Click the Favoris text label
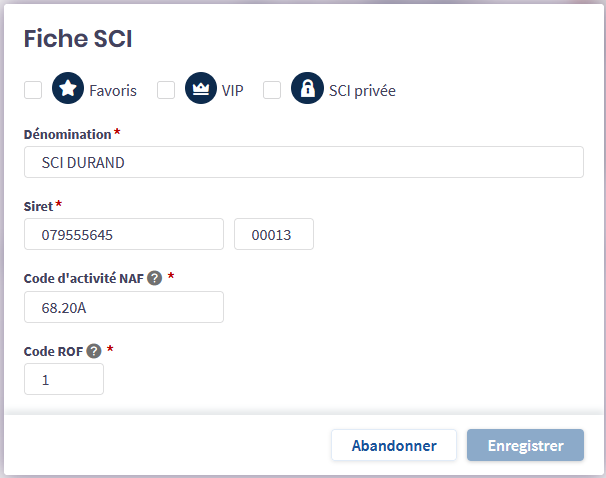 (113, 90)
